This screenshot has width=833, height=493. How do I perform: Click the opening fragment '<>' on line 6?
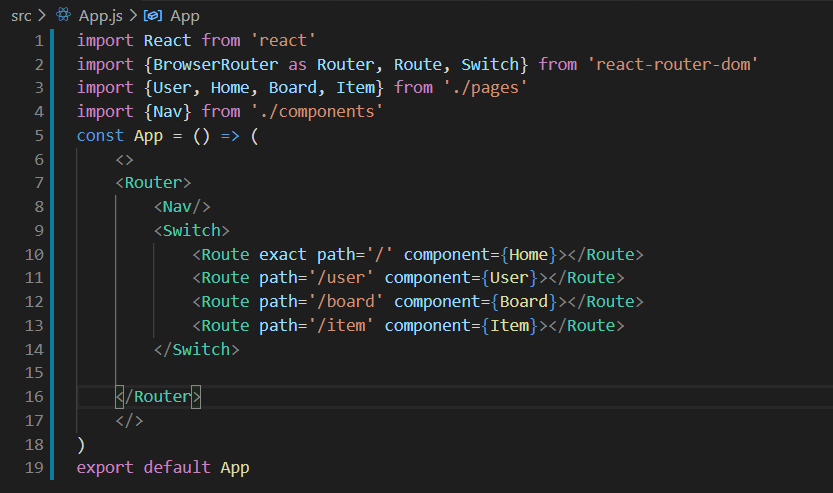pos(124,160)
